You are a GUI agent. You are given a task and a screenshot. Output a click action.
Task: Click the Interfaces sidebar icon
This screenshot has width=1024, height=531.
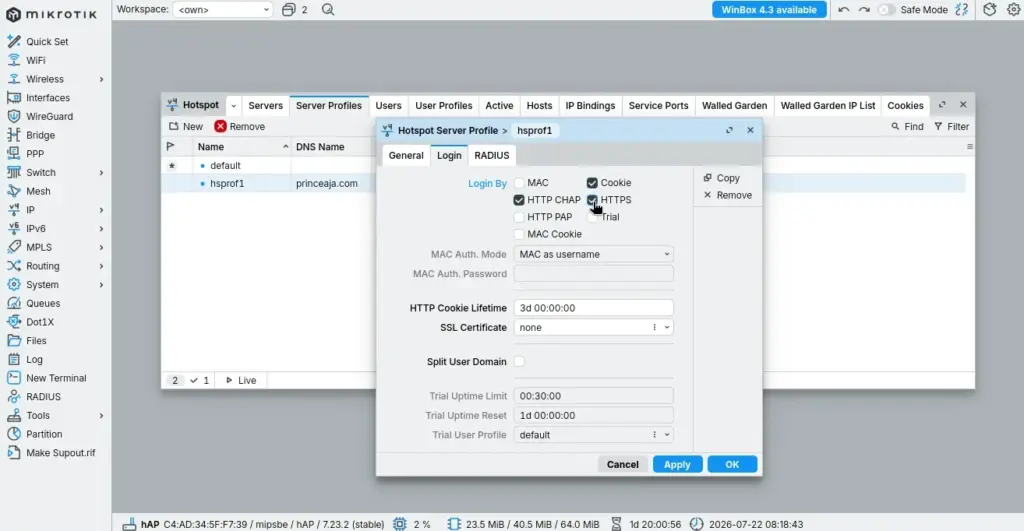[x=14, y=97]
